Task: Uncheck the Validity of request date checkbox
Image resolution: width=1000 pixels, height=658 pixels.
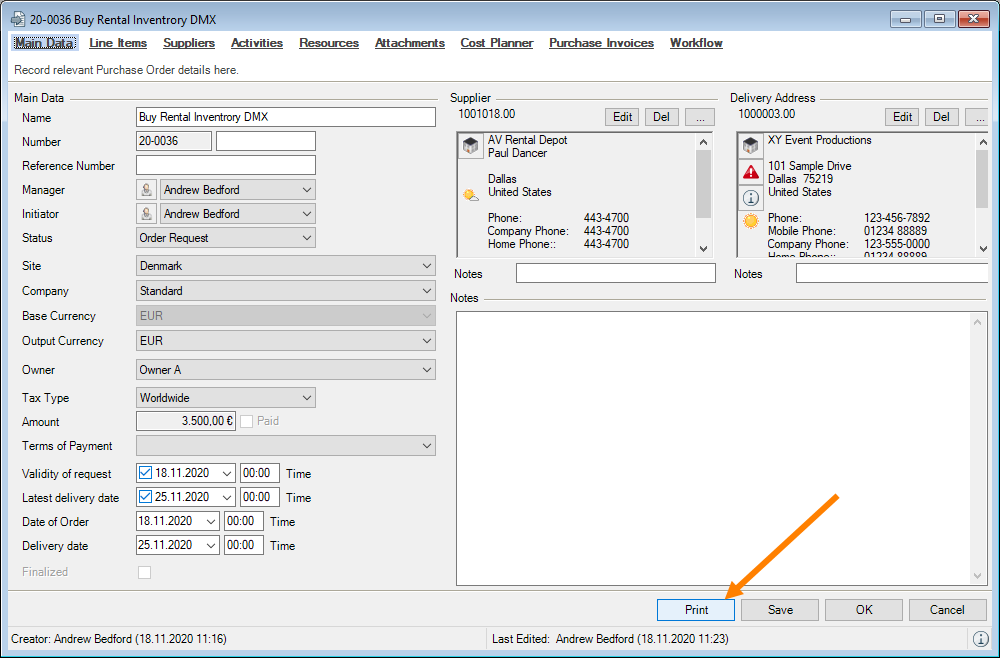Action: (146, 473)
